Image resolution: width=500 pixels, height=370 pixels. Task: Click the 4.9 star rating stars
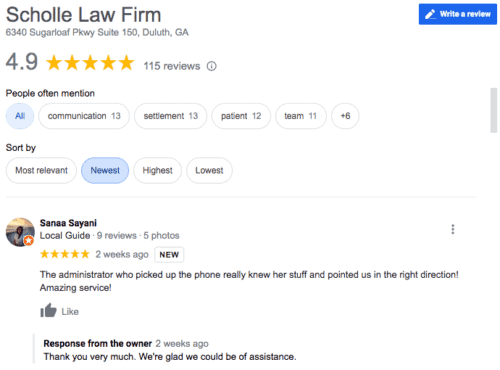(x=90, y=63)
